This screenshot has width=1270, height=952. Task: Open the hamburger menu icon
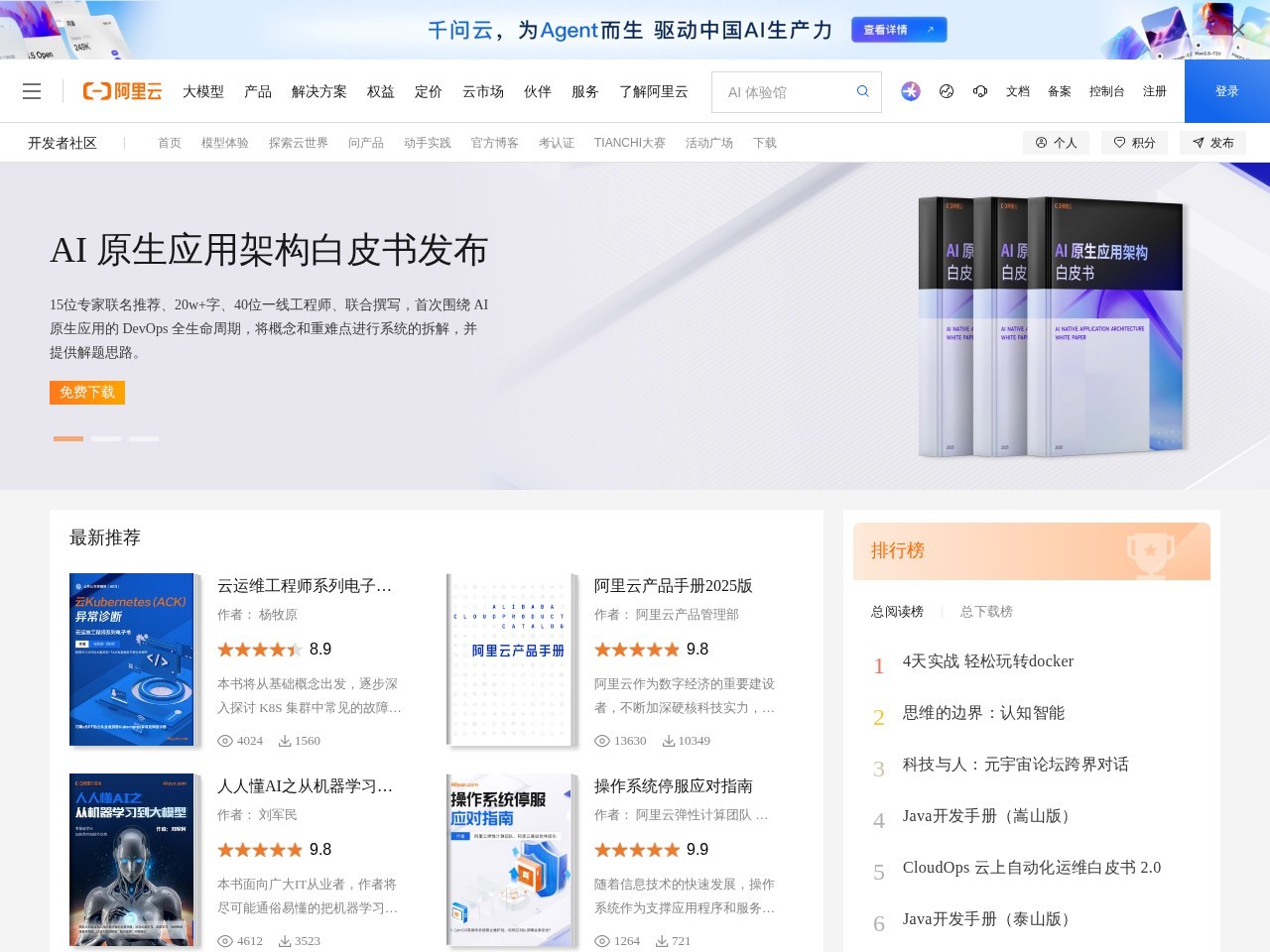tap(32, 91)
